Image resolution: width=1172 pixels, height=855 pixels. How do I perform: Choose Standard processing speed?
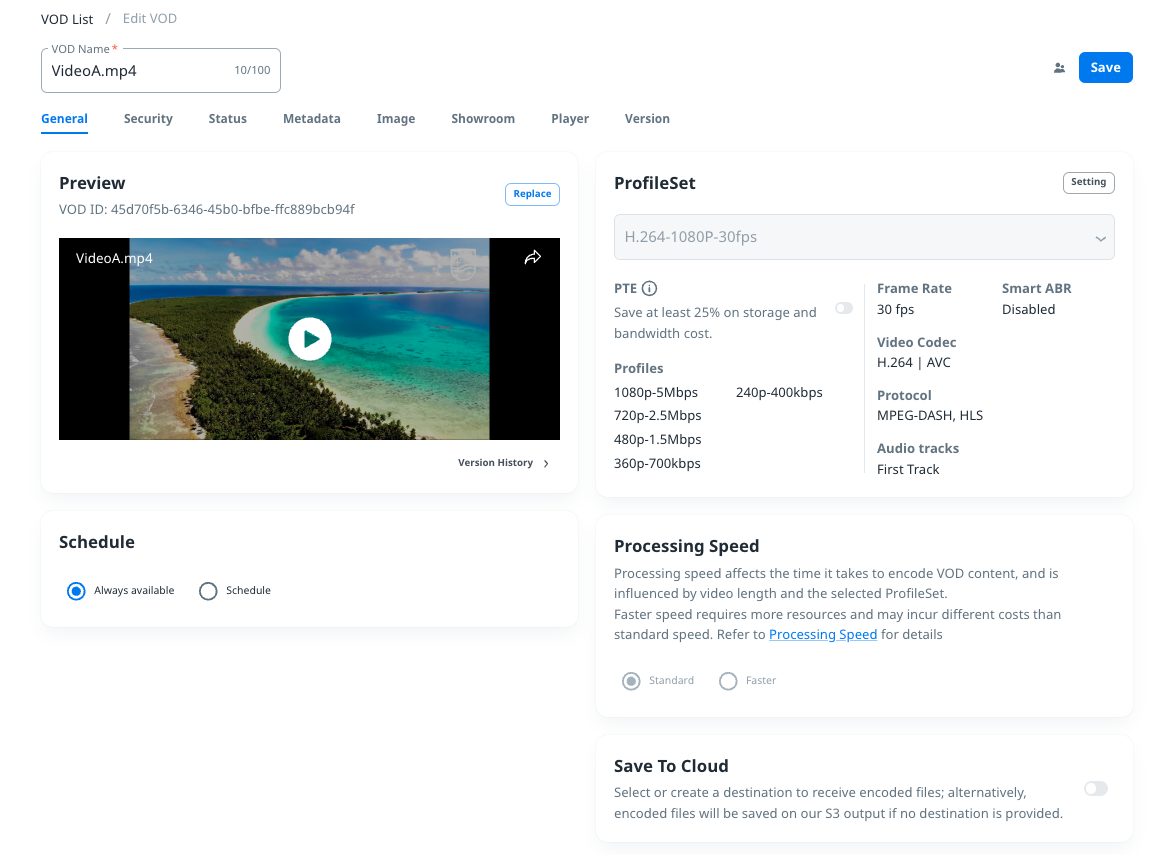(x=631, y=681)
